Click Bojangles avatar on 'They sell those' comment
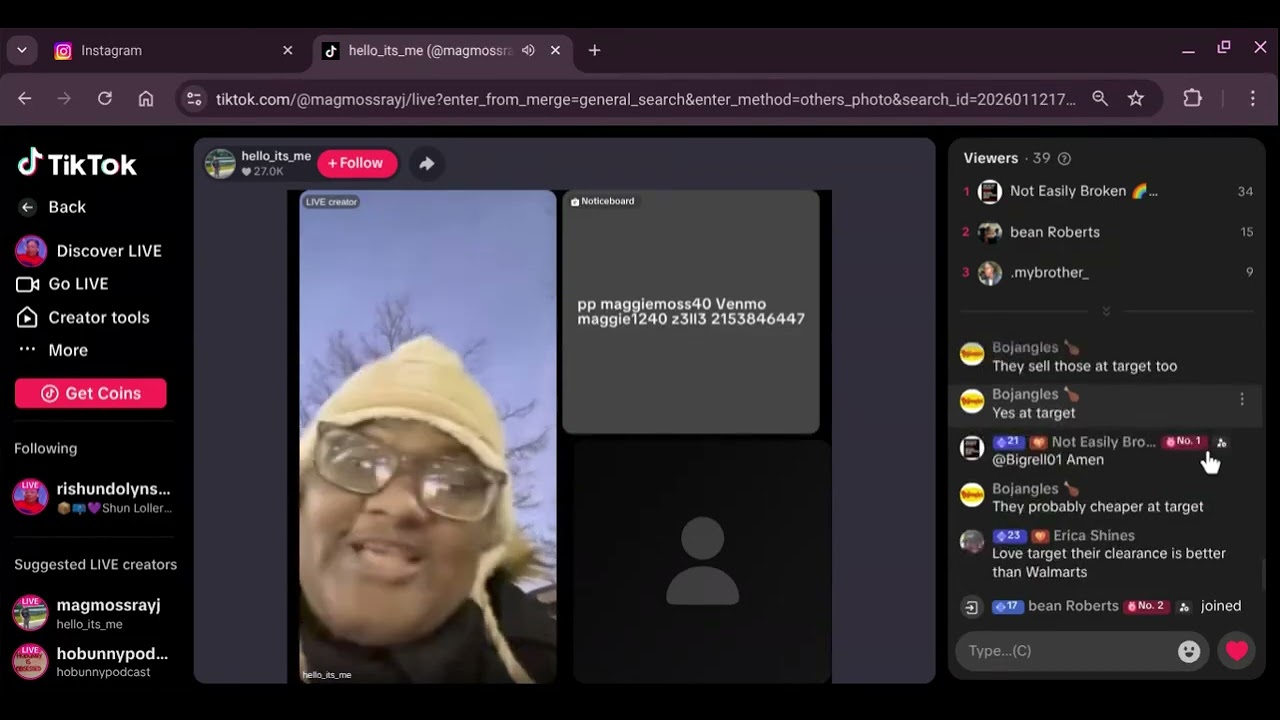 pos(972,353)
